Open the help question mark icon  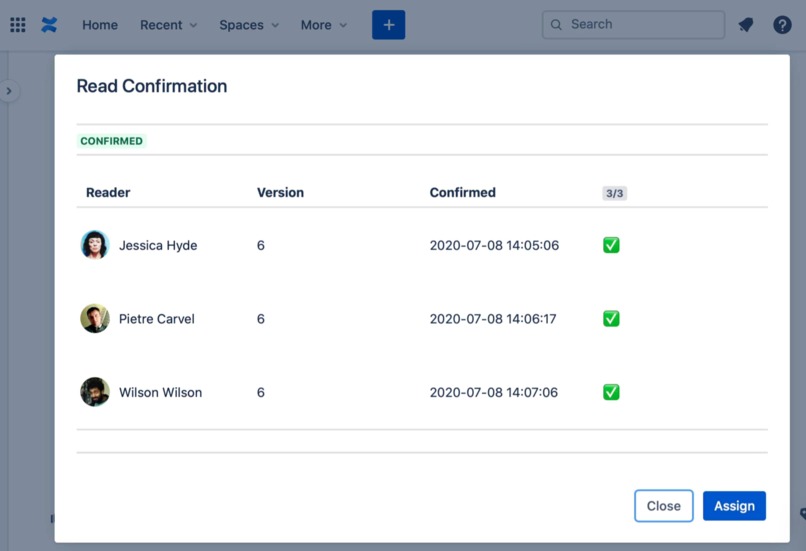(782, 25)
